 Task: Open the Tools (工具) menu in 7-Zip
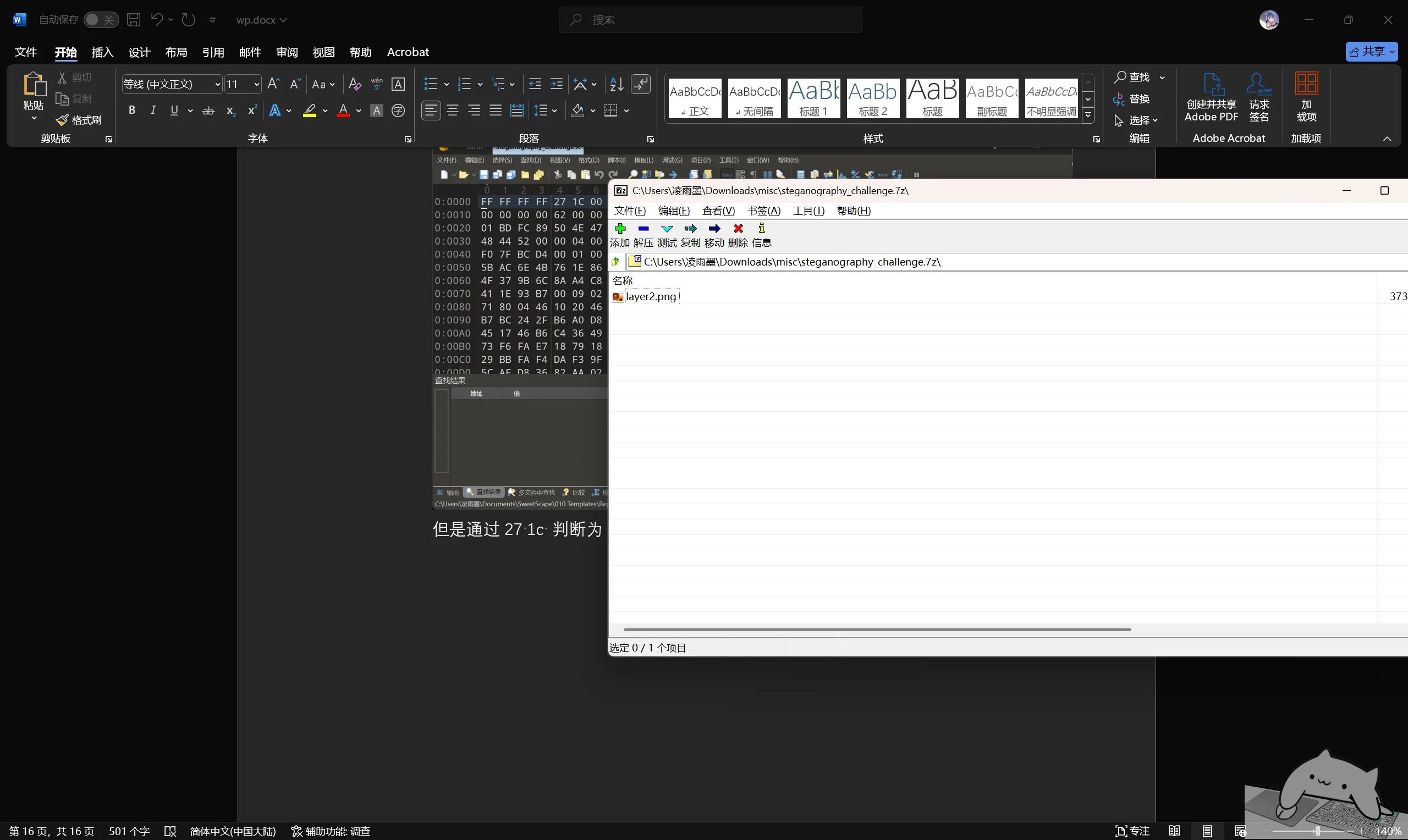(809, 211)
